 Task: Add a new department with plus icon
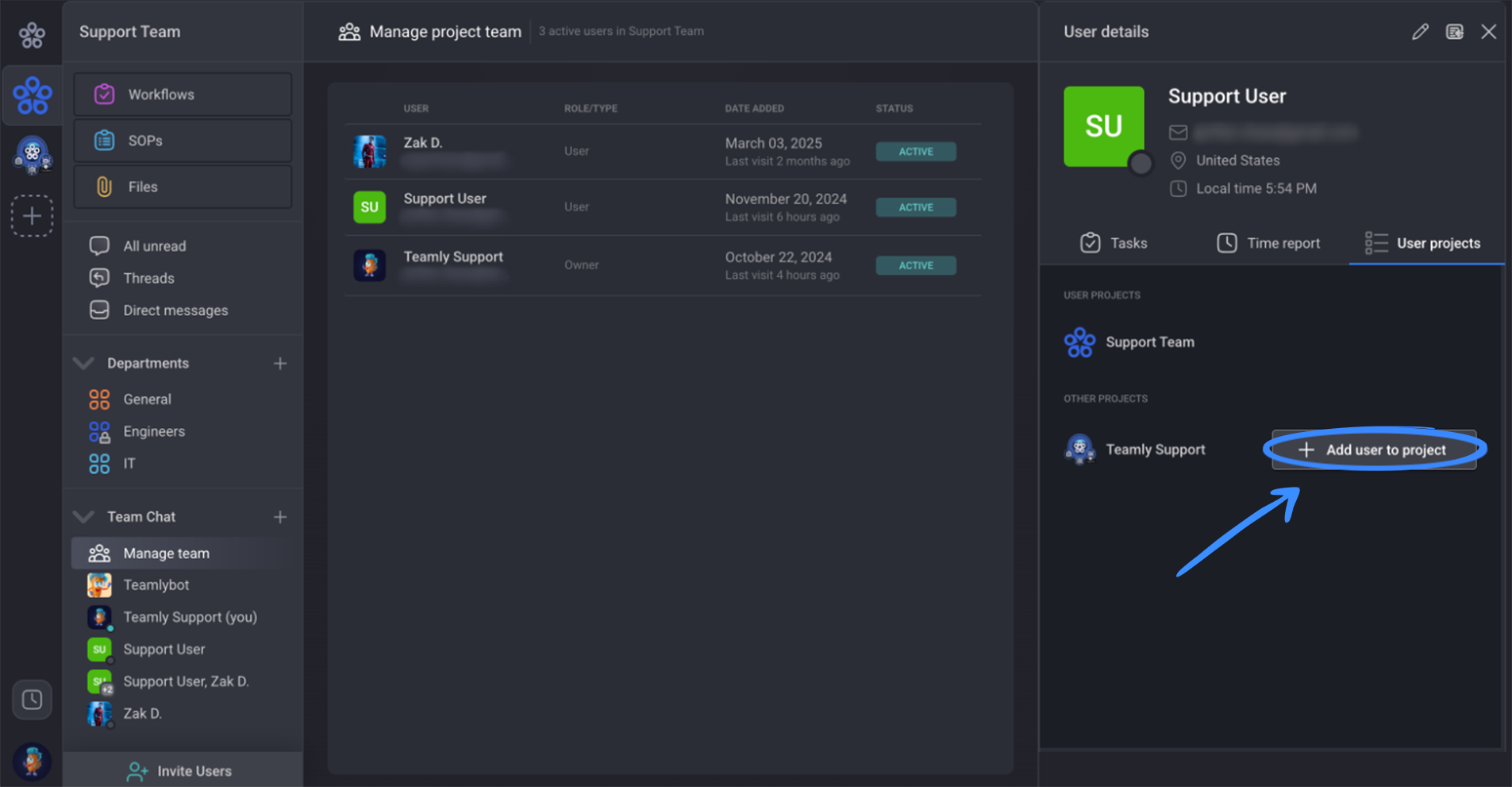point(280,363)
